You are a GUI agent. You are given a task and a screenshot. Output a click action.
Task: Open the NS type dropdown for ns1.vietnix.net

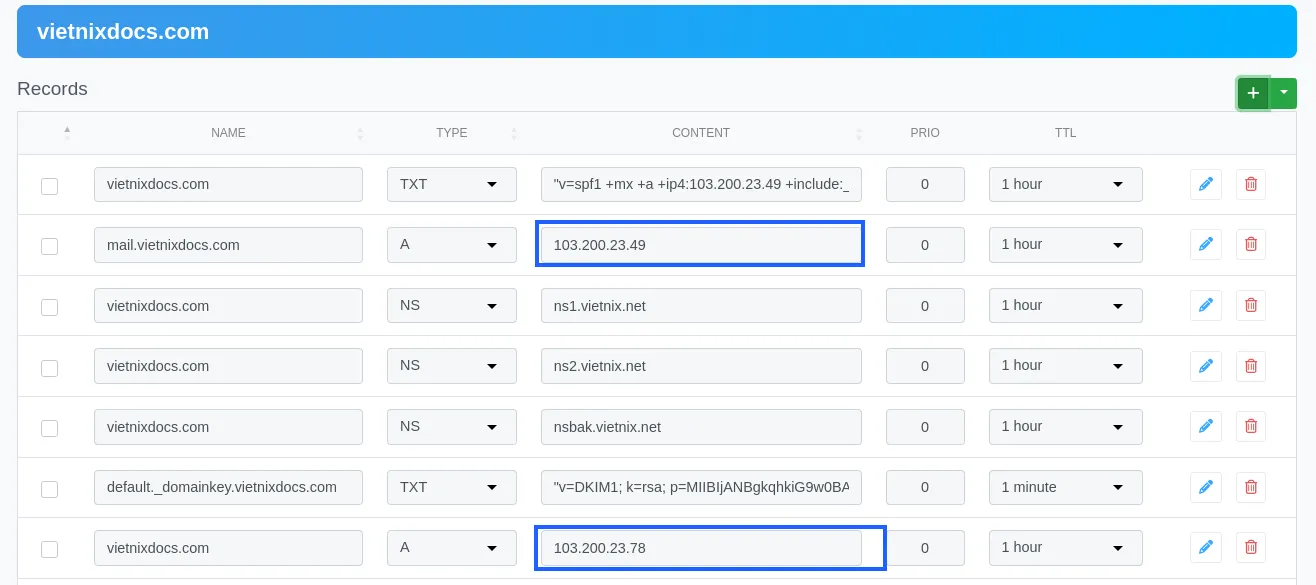tap(452, 305)
